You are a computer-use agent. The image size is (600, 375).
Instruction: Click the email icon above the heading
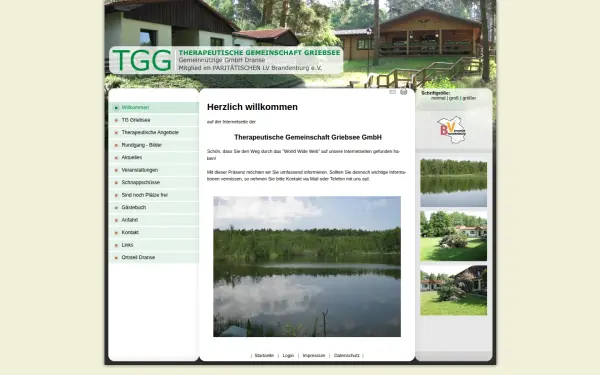coord(393,92)
